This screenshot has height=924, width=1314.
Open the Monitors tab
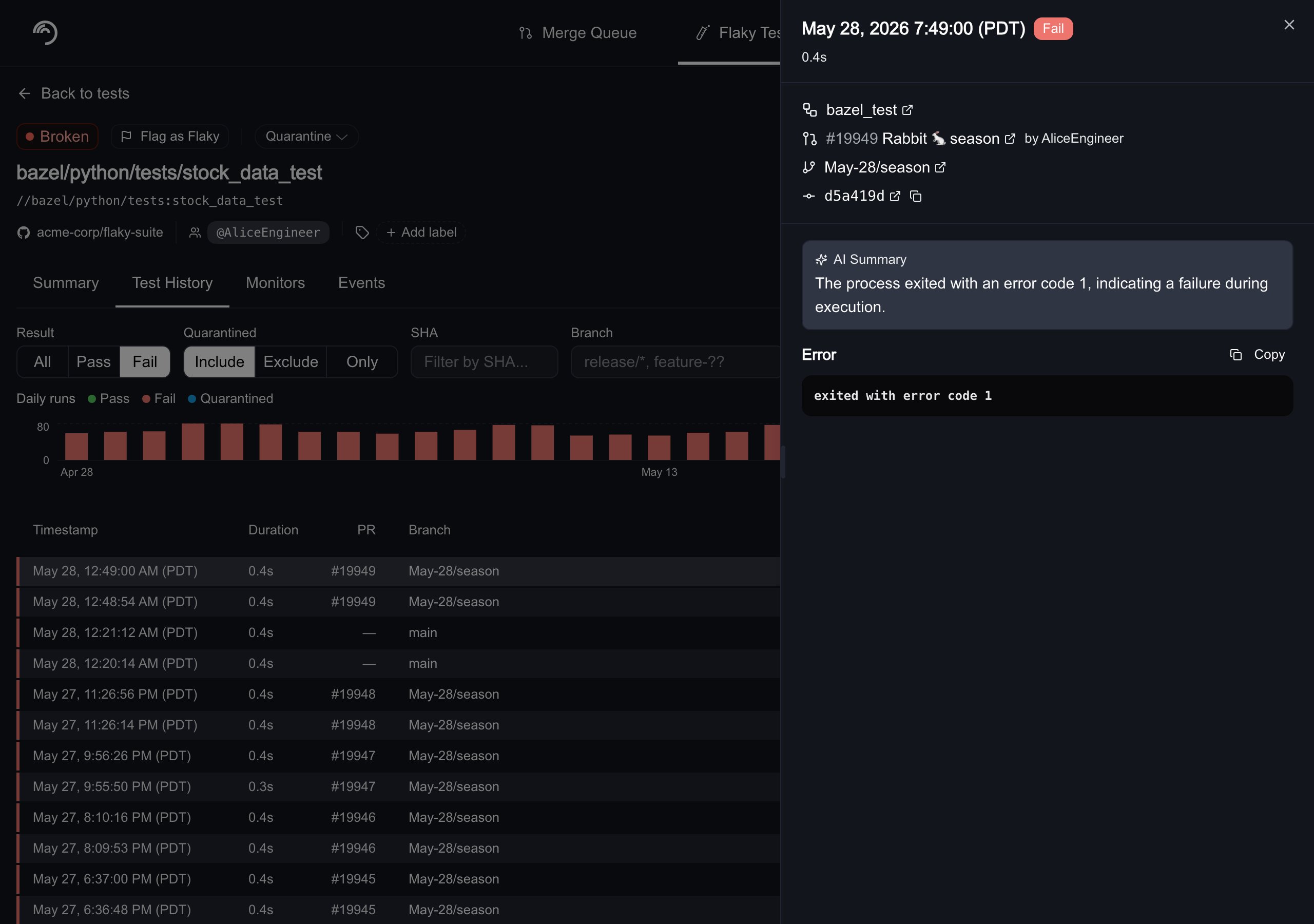point(275,283)
